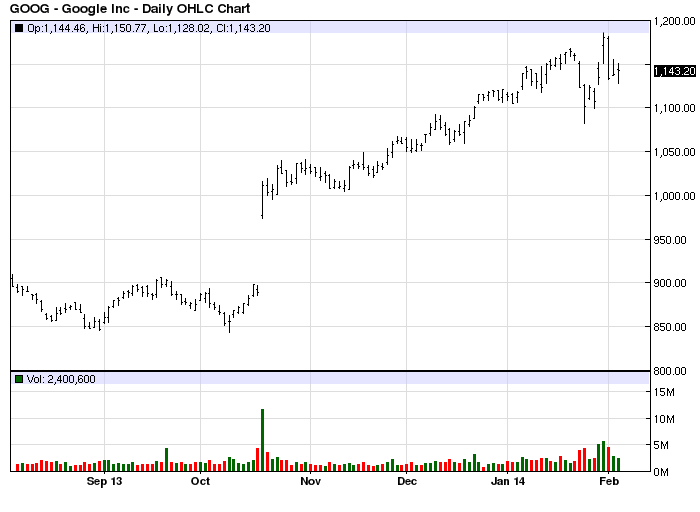Click the 'Feb' date axis label
Viewport: 700px width, 512px height.
[x=609, y=481]
